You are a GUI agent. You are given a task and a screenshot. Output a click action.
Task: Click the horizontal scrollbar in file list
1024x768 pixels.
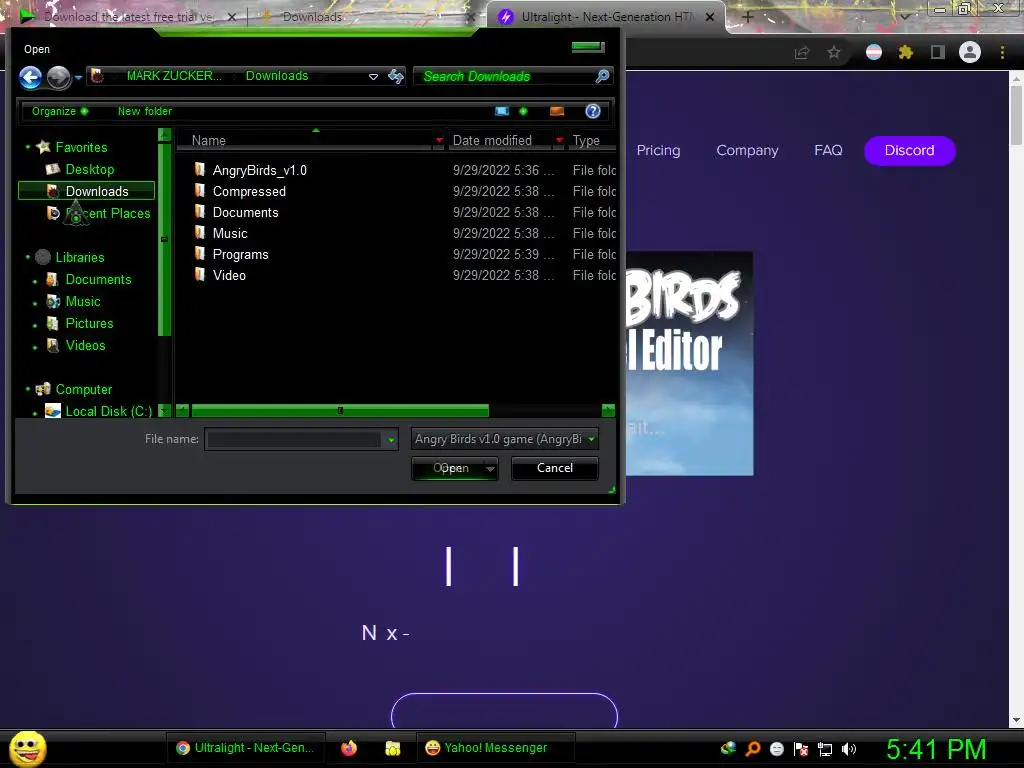point(340,411)
